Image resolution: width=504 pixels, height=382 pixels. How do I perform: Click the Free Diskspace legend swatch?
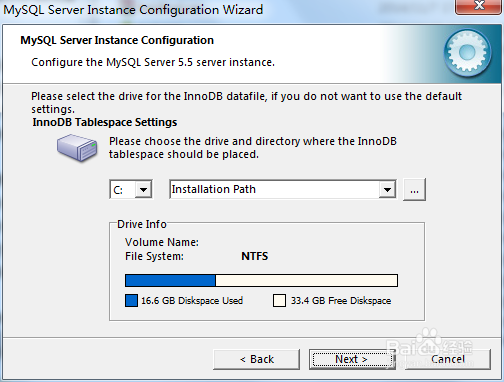tap(279, 301)
